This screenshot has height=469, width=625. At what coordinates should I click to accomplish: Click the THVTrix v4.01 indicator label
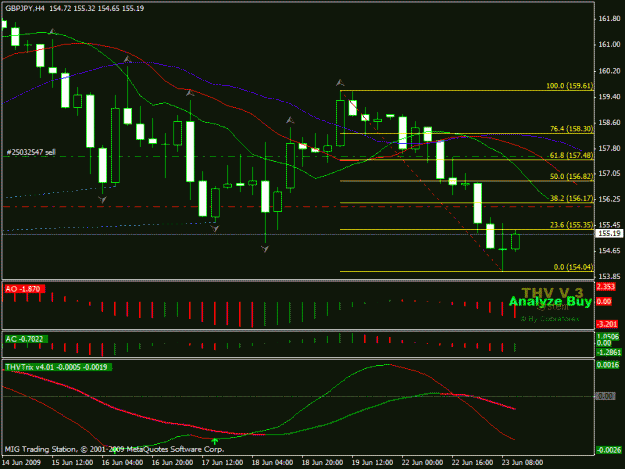tap(56, 367)
